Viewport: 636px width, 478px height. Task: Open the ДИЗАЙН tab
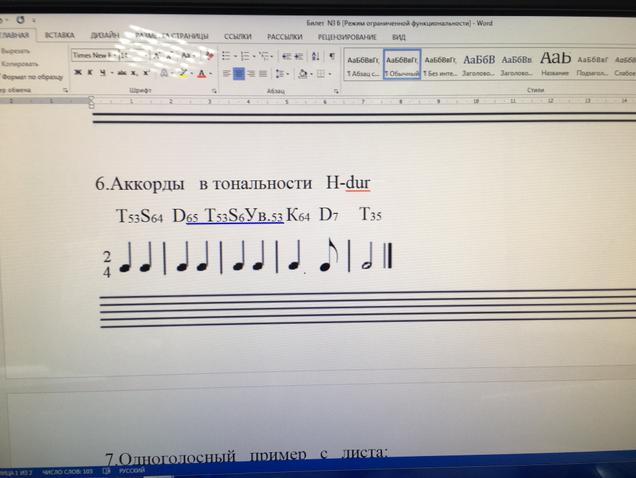click(105, 36)
